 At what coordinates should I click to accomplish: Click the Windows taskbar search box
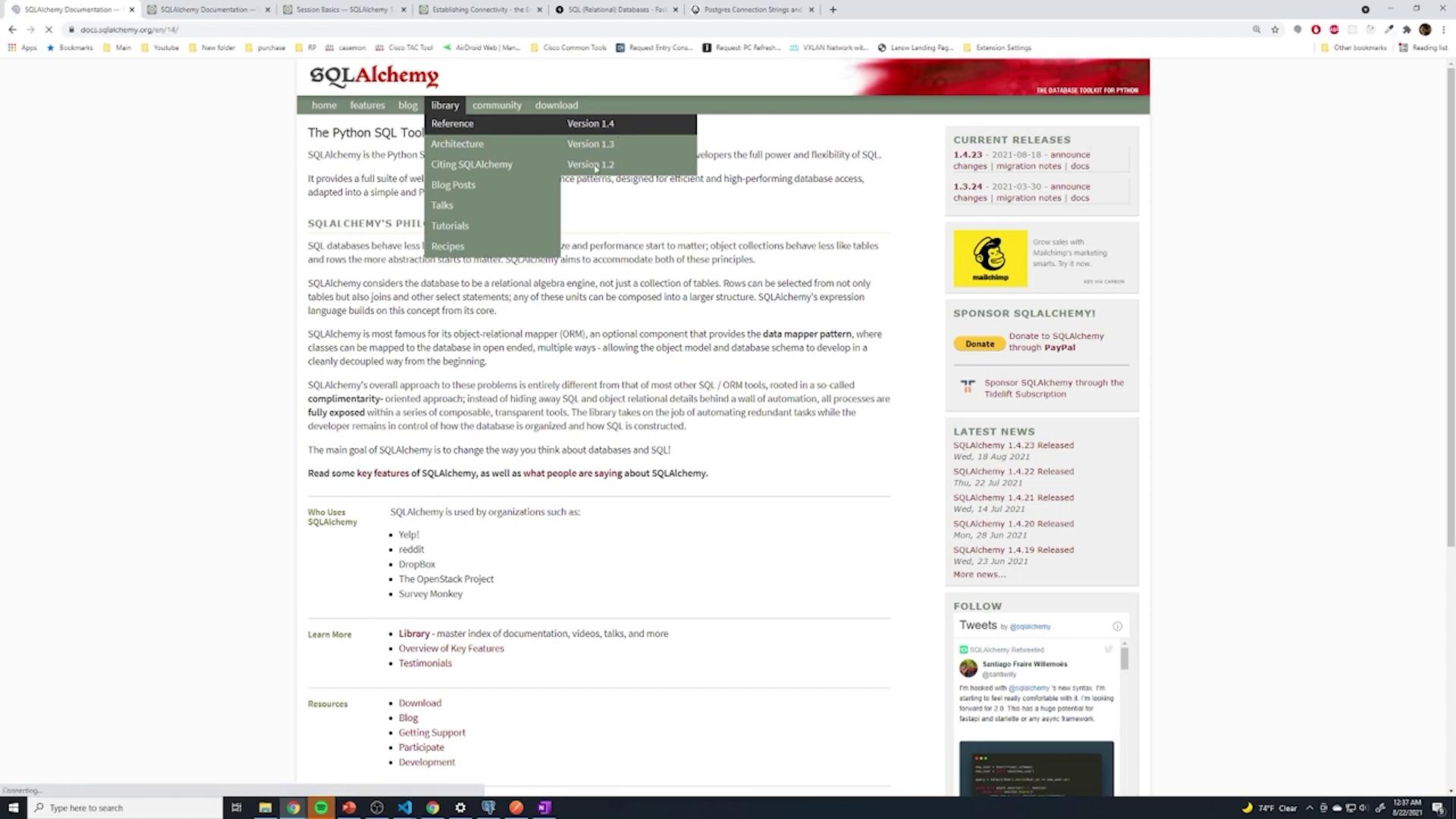[125, 808]
